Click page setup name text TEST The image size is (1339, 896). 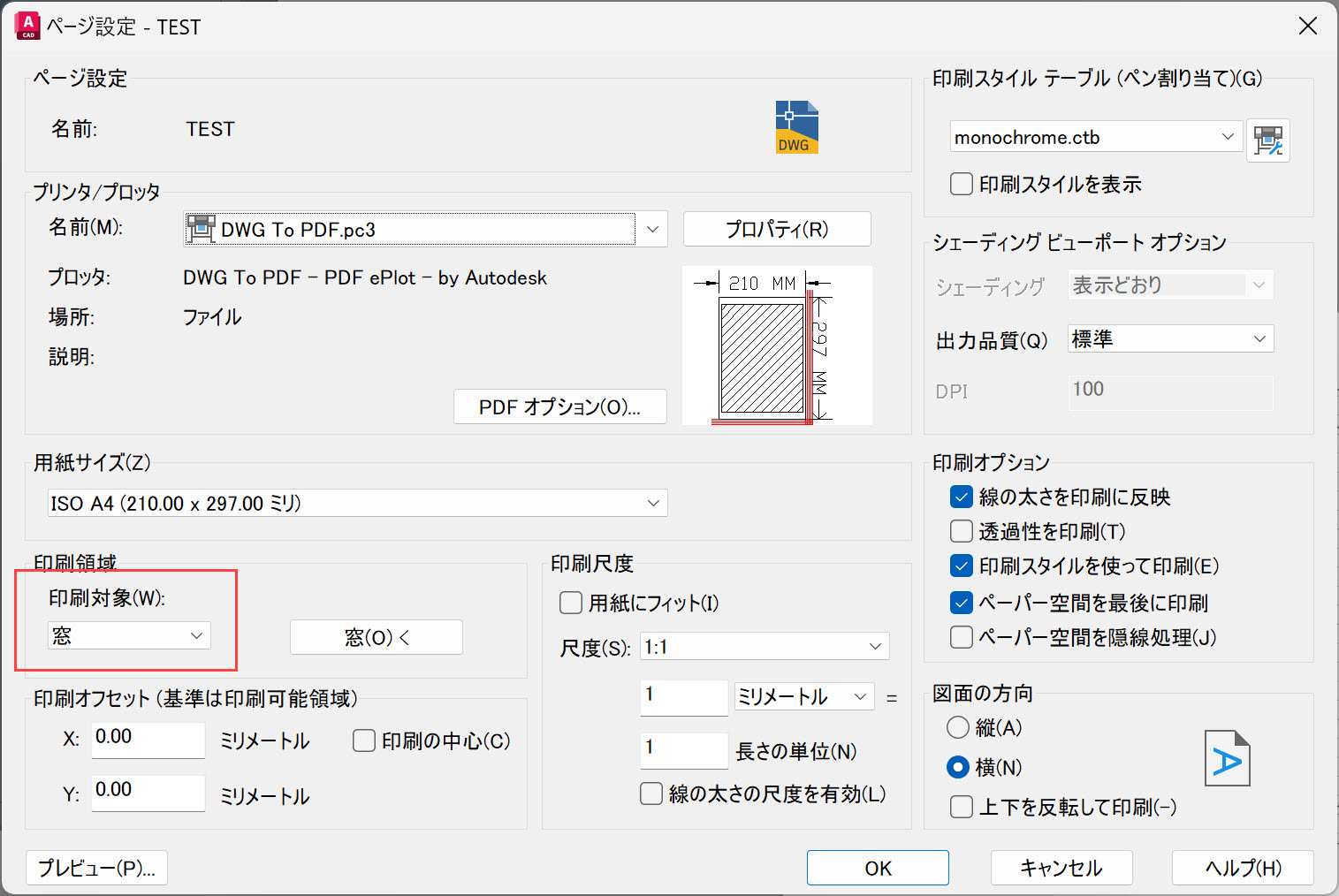[x=210, y=129]
